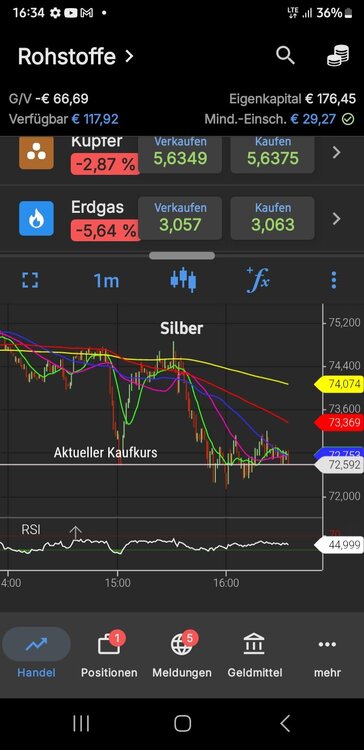Open the Meldungen tab
Viewport: 364px width, 750px height.
[x=182, y=653]
